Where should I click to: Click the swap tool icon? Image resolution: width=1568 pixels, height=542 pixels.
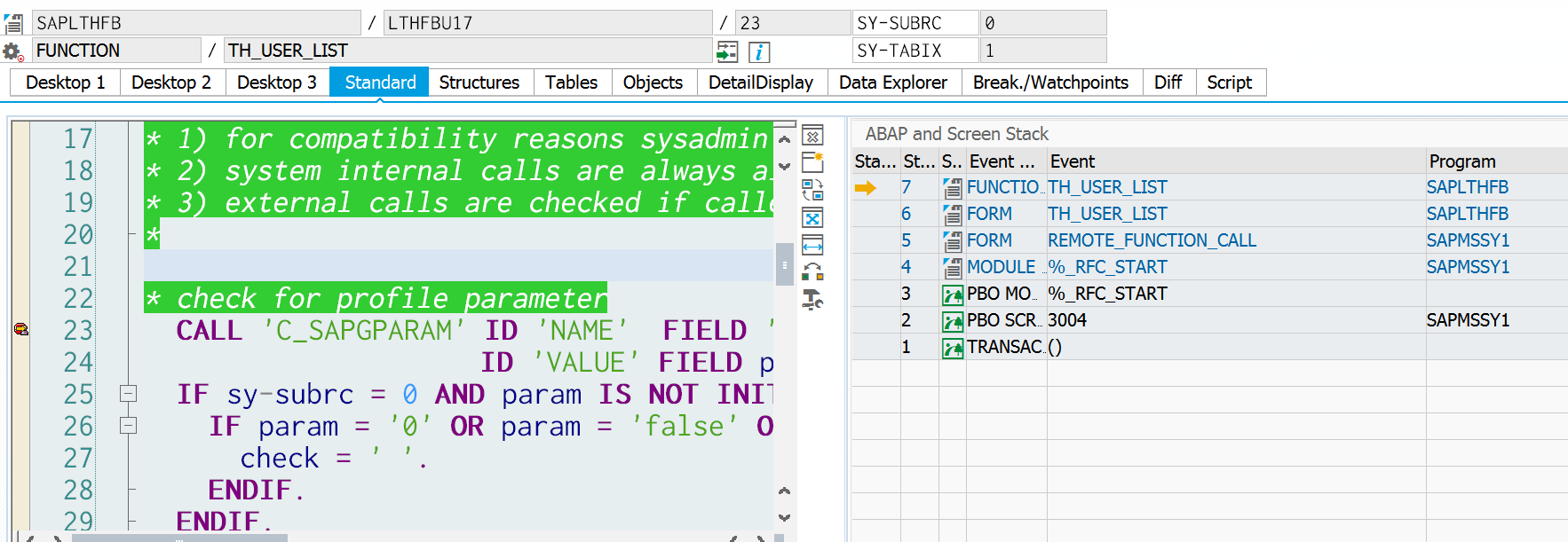click(x=812, y=190)
